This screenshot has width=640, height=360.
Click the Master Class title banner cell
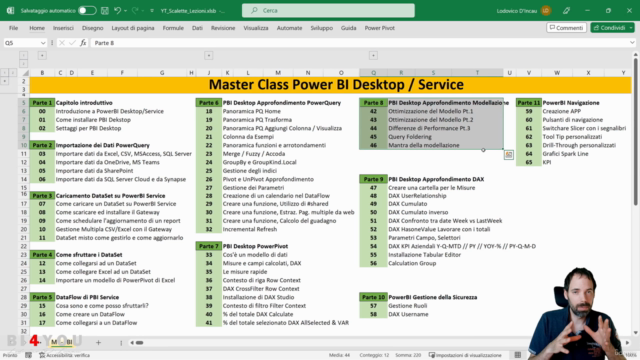331,85
